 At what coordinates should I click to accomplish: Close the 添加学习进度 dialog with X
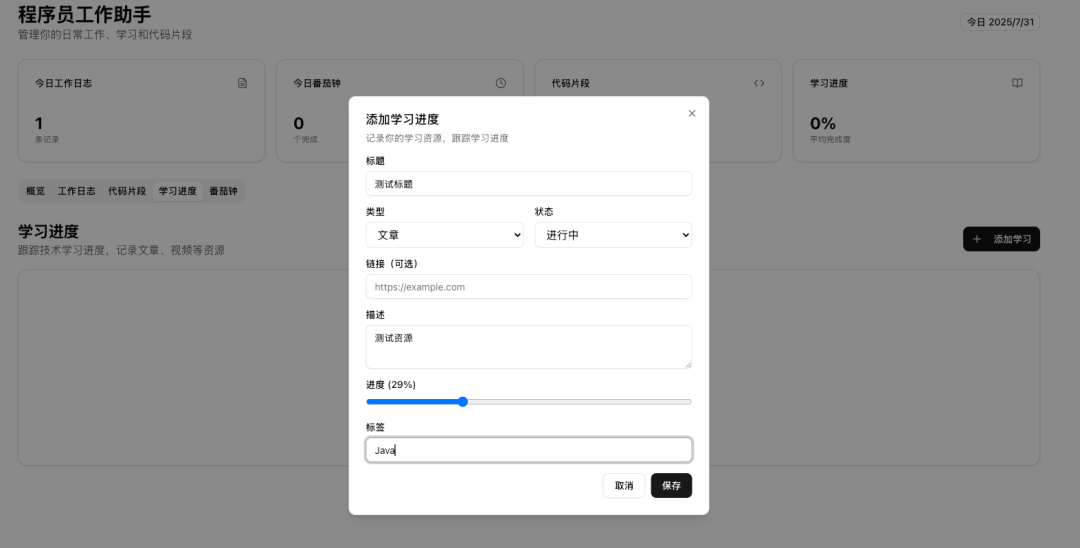coord(692,114)
